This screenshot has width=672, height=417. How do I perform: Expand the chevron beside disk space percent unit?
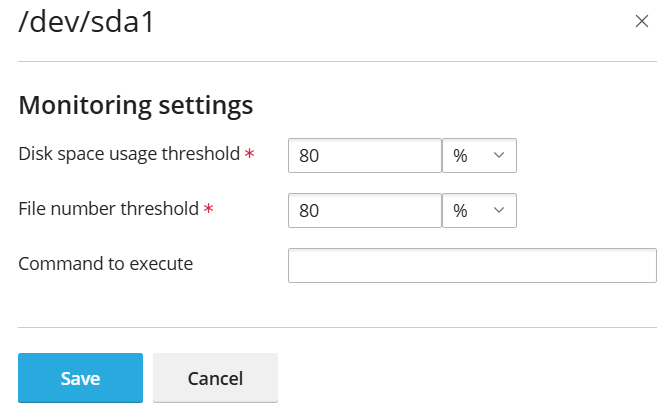tap(498, 155)
